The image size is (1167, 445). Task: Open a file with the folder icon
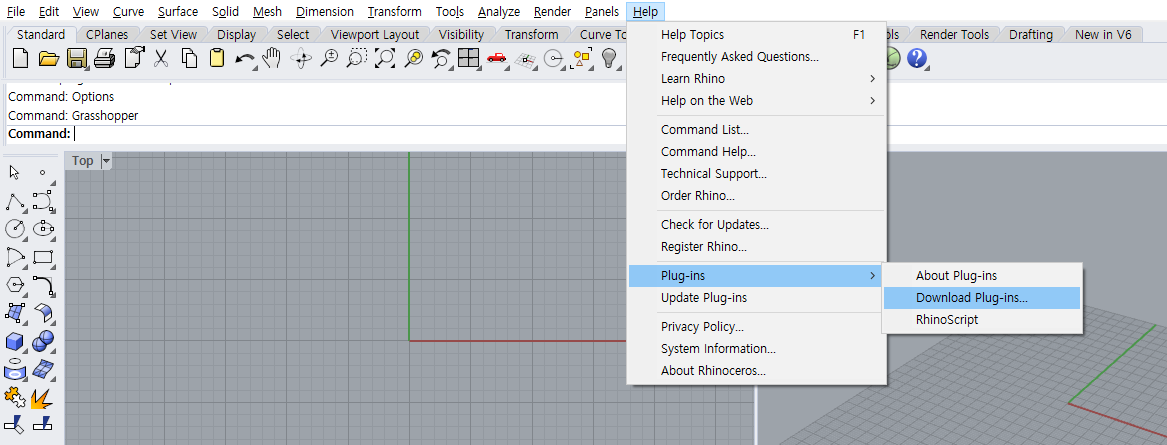(48, 58)
